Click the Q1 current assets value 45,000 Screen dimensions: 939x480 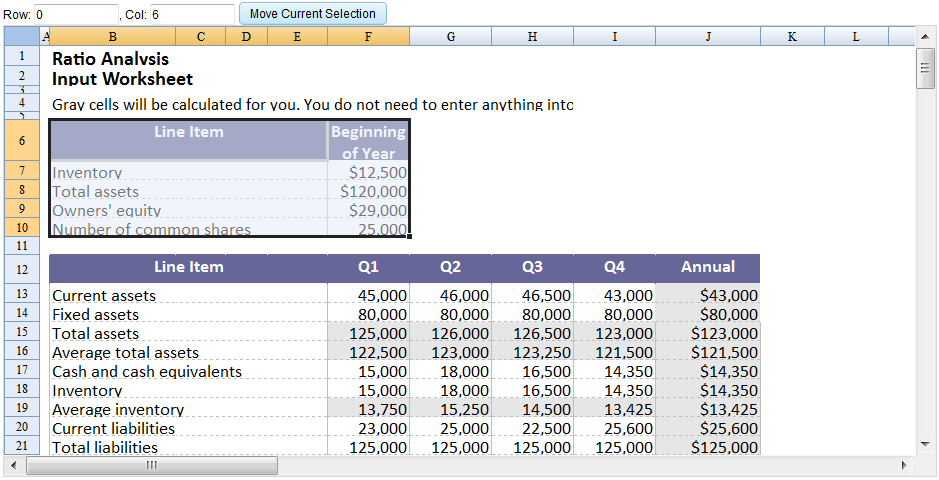[368, 295]
